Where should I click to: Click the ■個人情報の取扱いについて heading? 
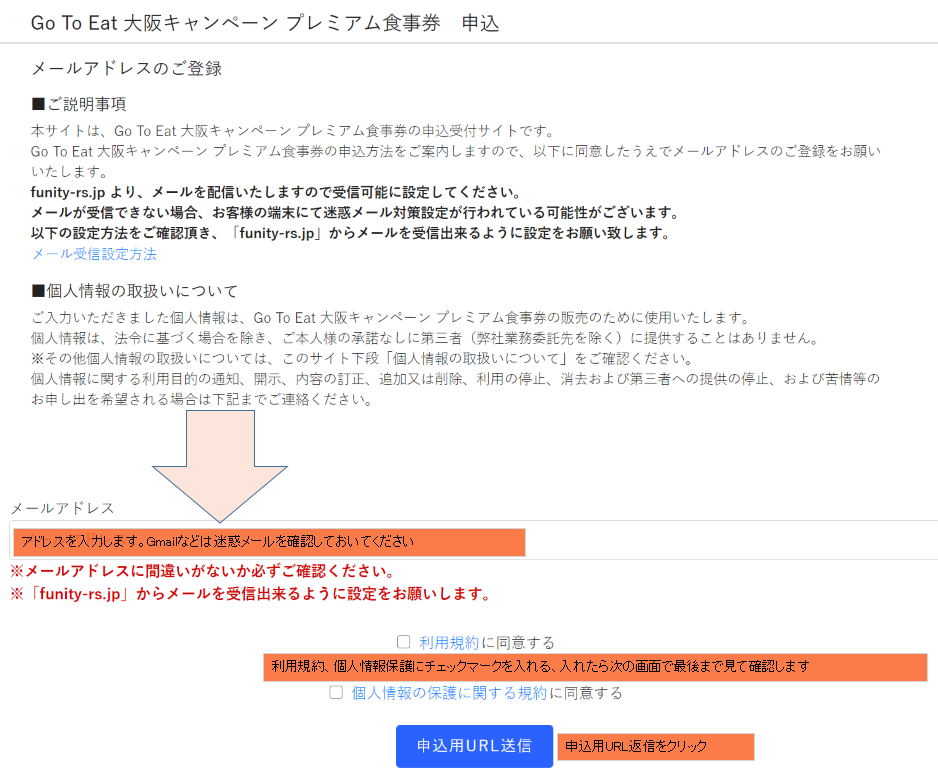pos(135,291)
